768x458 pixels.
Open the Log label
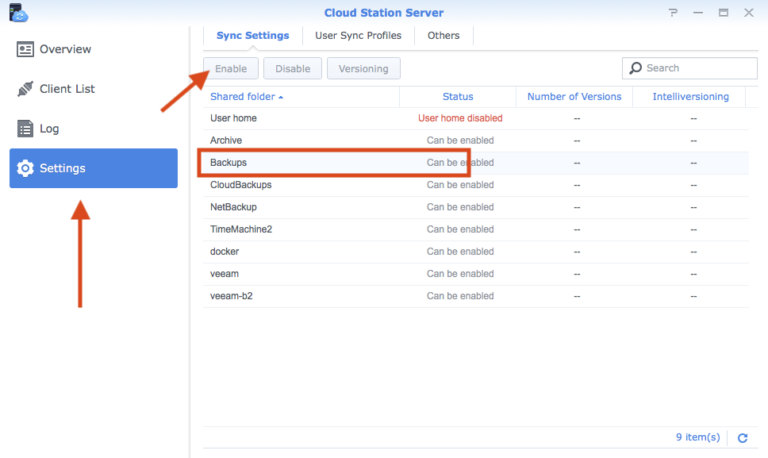pos(49,128)
